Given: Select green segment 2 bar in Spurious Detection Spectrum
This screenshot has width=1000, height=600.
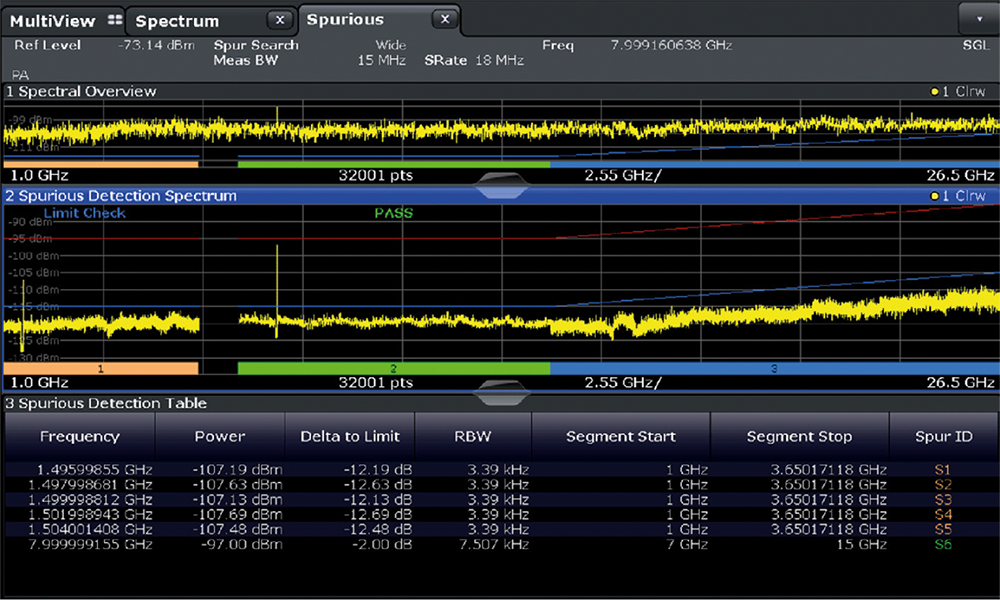Looking at the screenshot, I should tap(393, 369).
